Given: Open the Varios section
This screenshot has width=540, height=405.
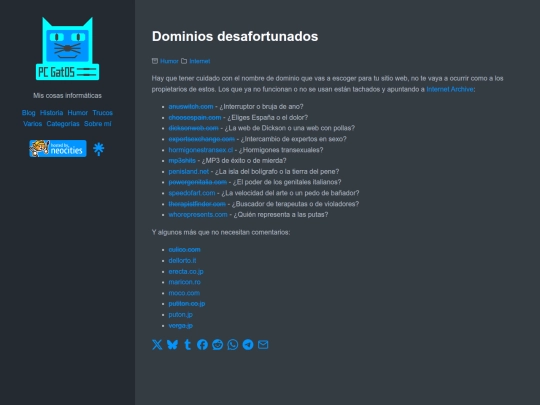Looking at the screenshot, I should 32,124.
